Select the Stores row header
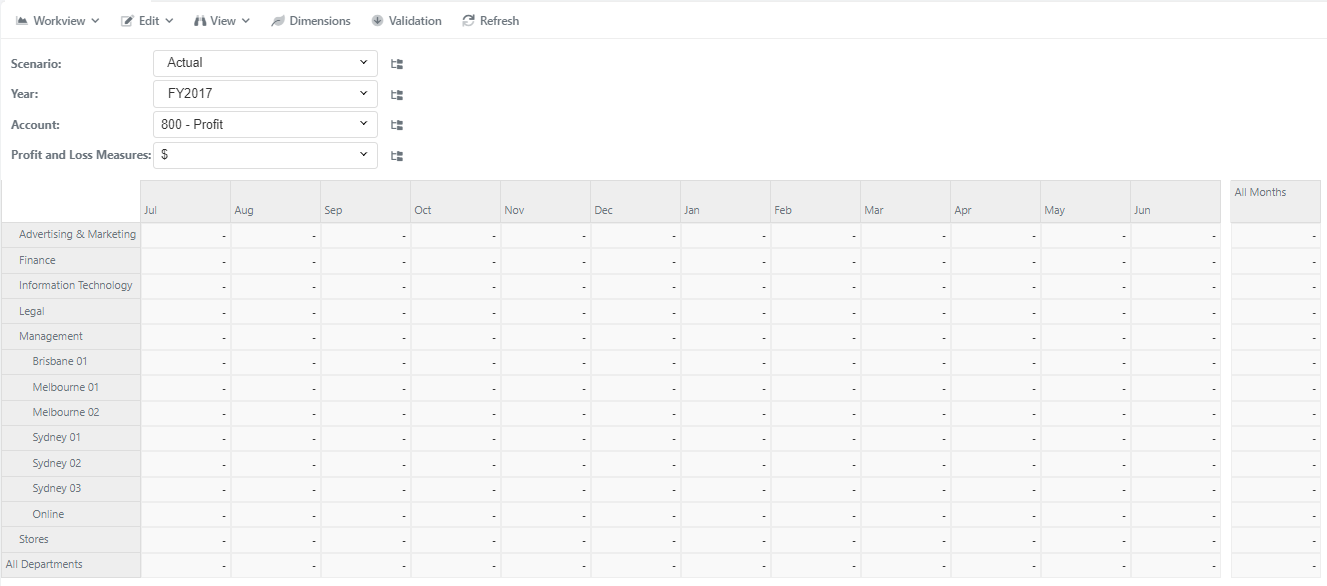Viewport: 1327px width, 586px height. (x=34, y=540)
